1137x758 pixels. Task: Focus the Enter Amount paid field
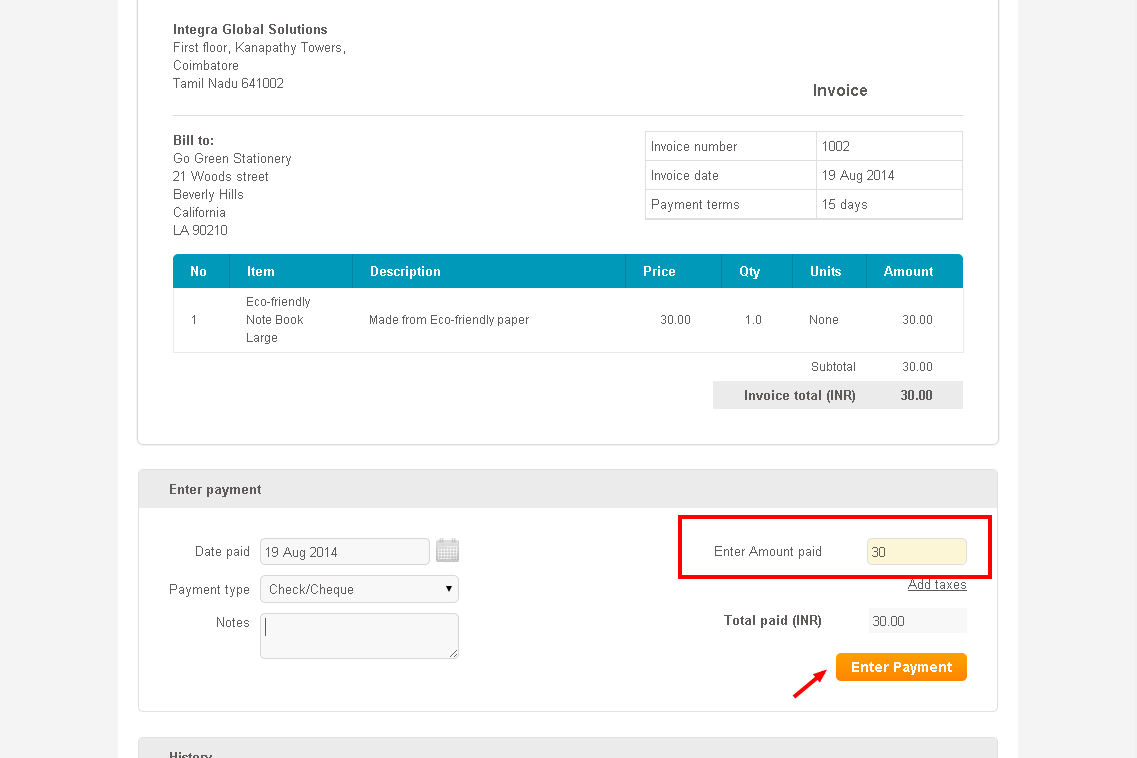pos(917,552)
